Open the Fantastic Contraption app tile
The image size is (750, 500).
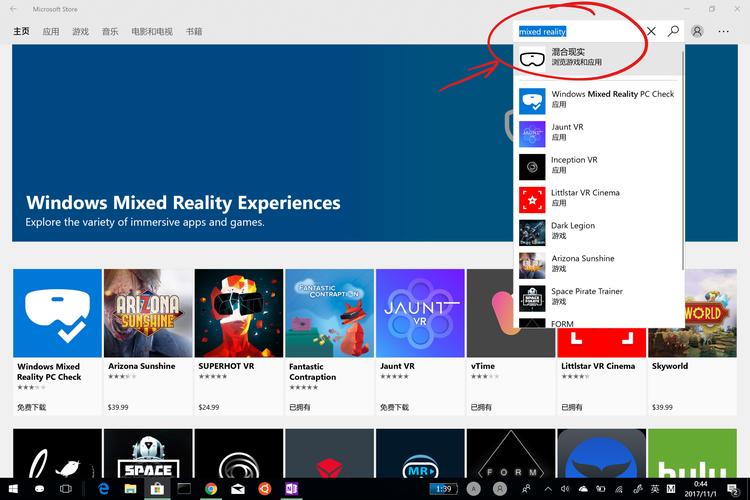[x=330, y=342]
